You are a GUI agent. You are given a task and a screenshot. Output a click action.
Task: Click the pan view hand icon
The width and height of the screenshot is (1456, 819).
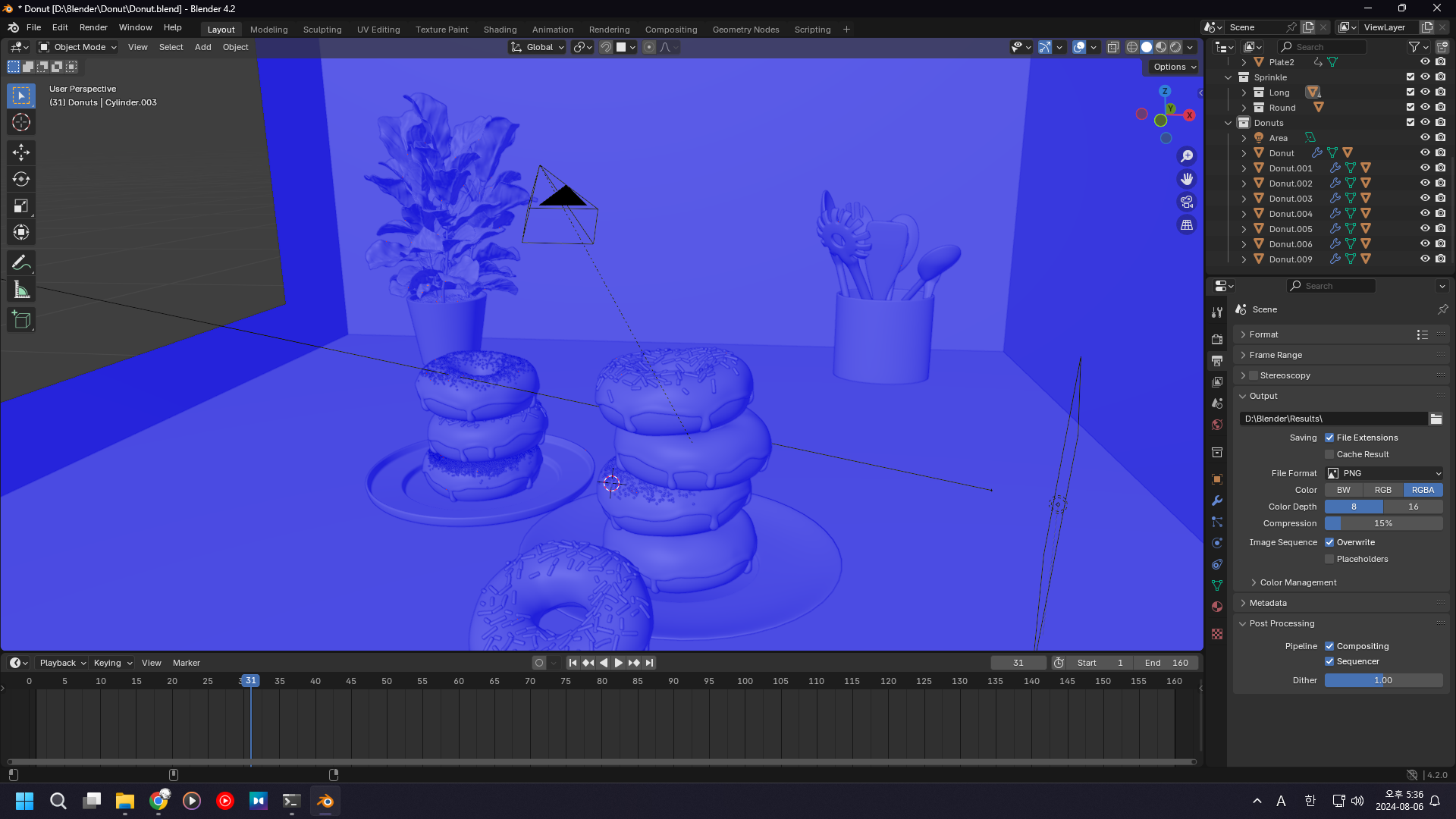coord(1187,179)
